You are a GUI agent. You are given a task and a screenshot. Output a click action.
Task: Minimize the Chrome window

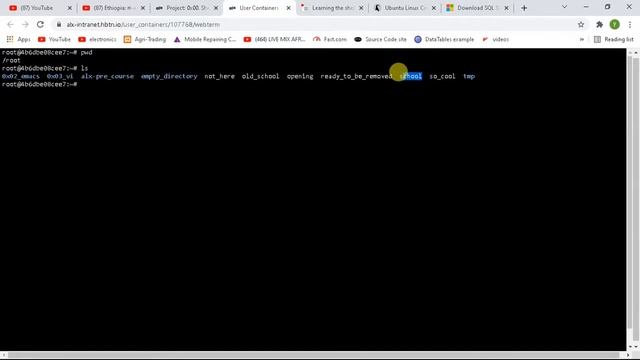coord(586,7)
